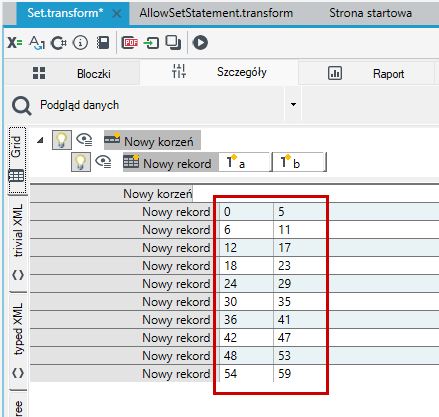Screen dimensions: 439x417
Task: Click cell with value 54
Action: click(246, 374)
